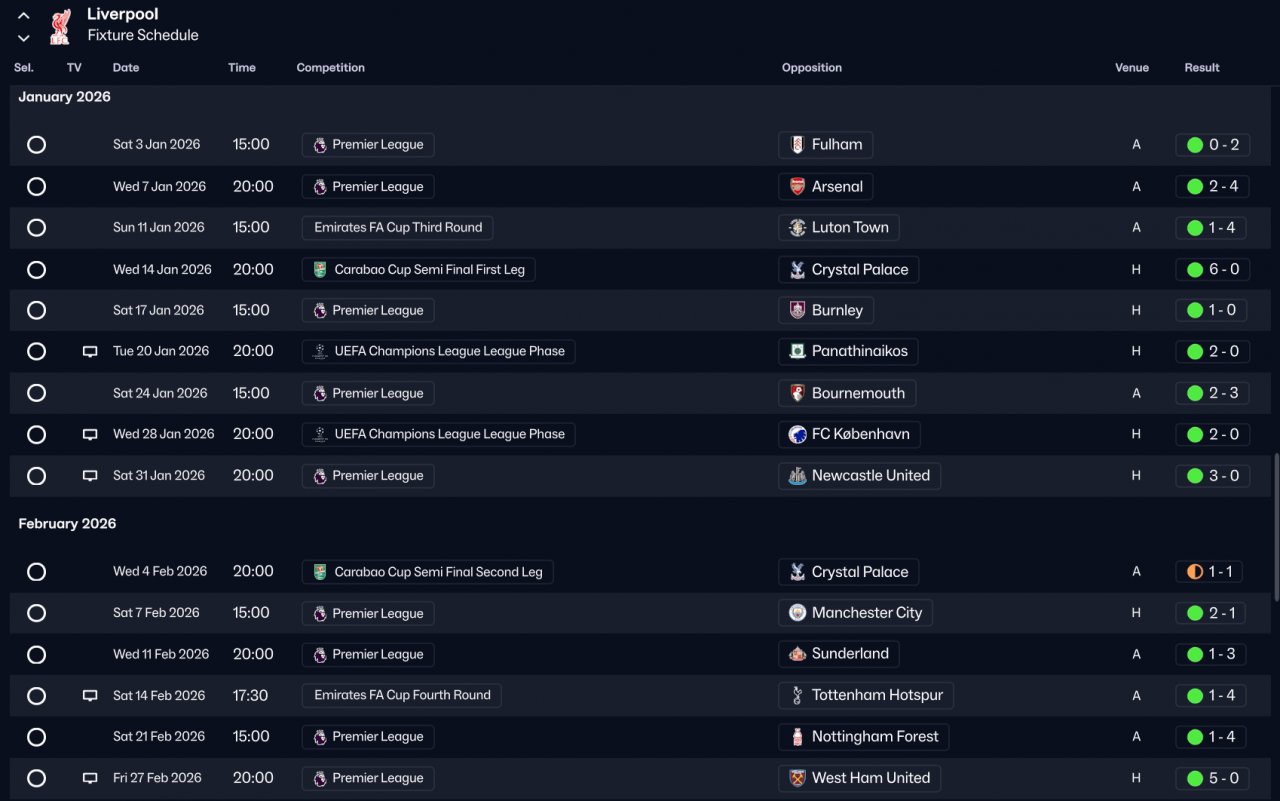
Task: View the 1 - 4 result against Tottenham
Action: pyautogui.click(x=1212, y=696)
